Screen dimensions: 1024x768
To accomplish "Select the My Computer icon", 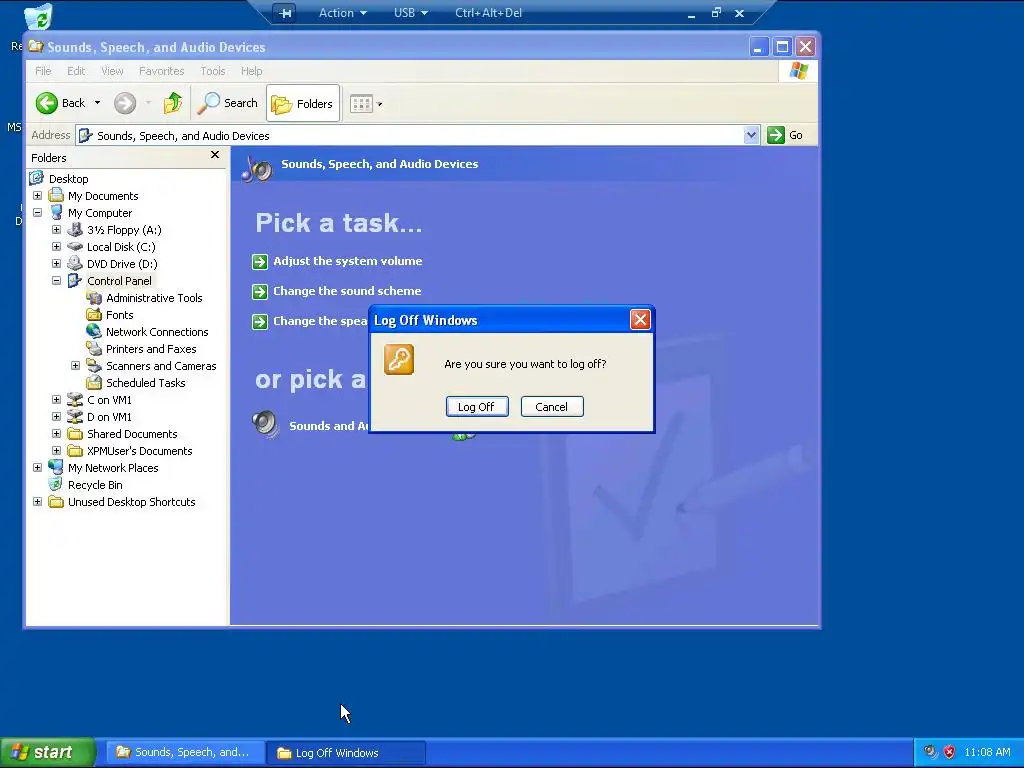I will [x=56, y=213].
